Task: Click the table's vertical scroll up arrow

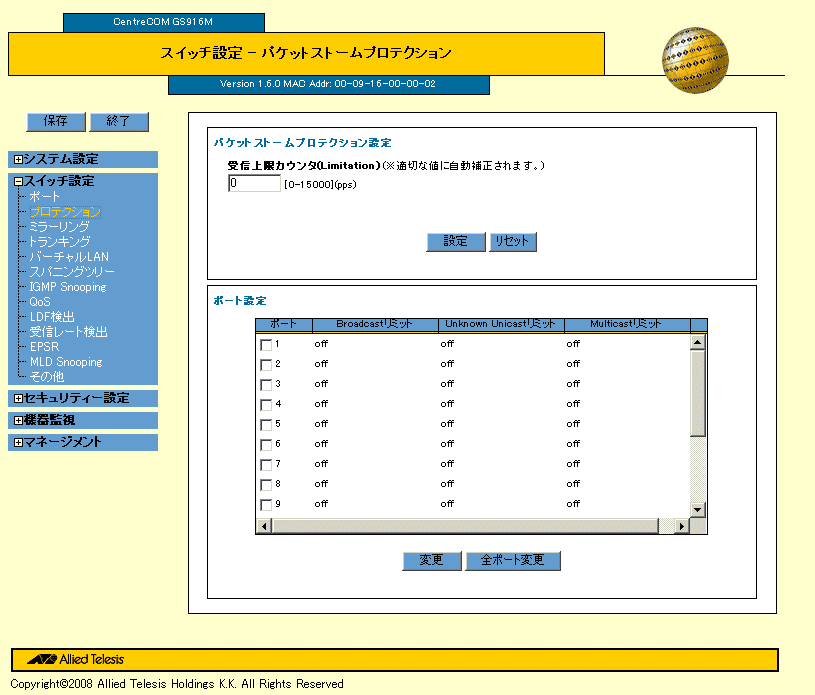Action: pos(698,342)
